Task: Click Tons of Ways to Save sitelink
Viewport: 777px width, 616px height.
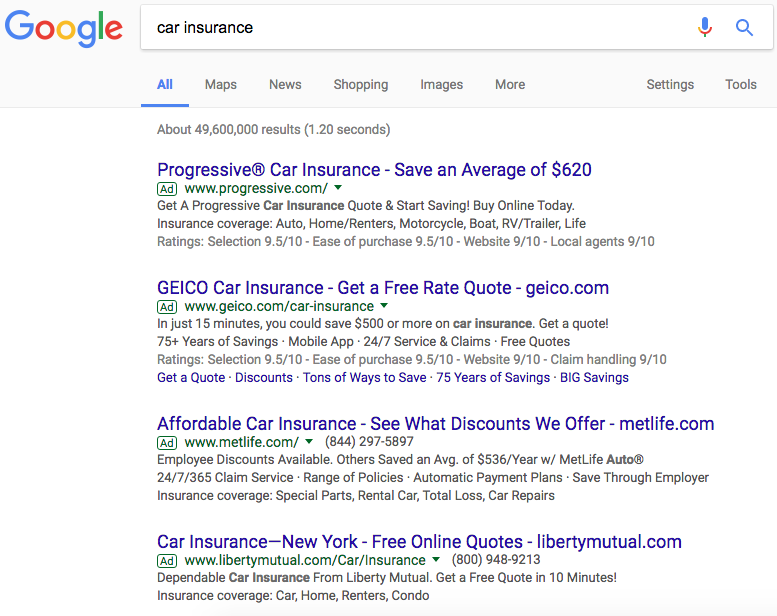Action: click(364, 378)
